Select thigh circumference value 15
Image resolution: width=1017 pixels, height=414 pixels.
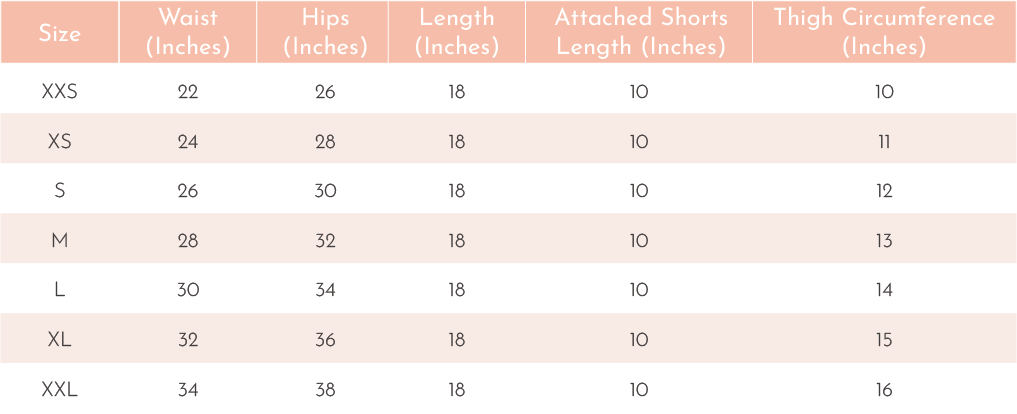click(x=884, y=340)
